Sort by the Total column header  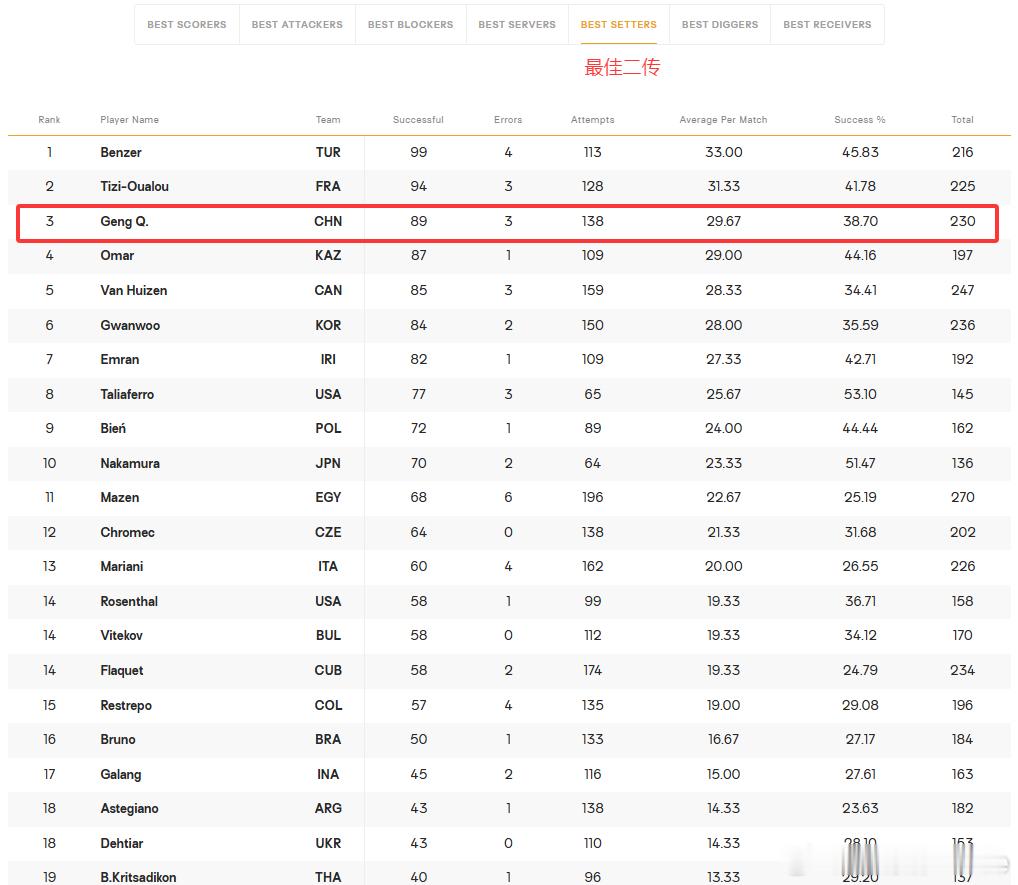tap(962, 119)
